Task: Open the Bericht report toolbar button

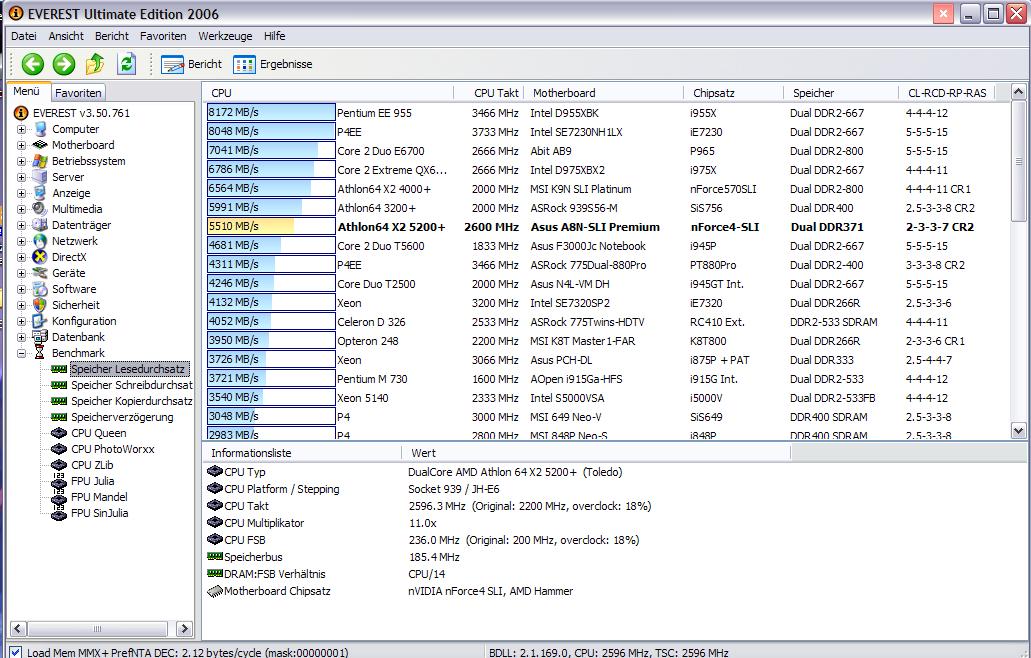Action: click(x=191, y=64)
